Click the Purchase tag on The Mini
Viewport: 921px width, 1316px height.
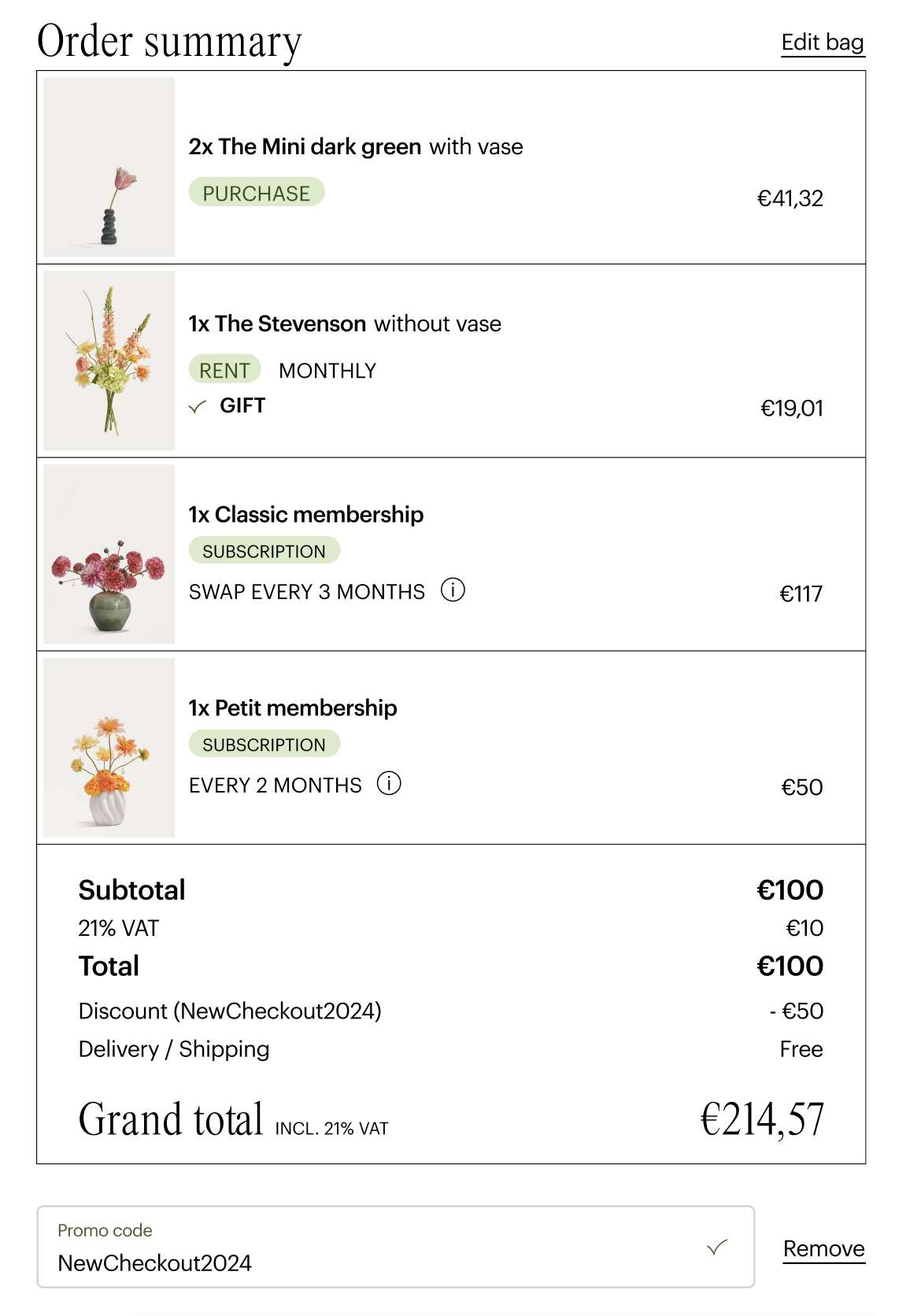click(x=257, y=193)
